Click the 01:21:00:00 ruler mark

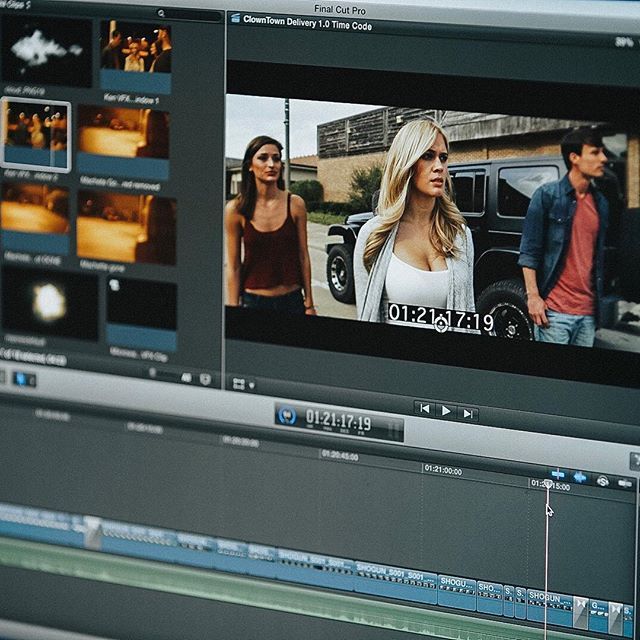(x=443, y=471)
